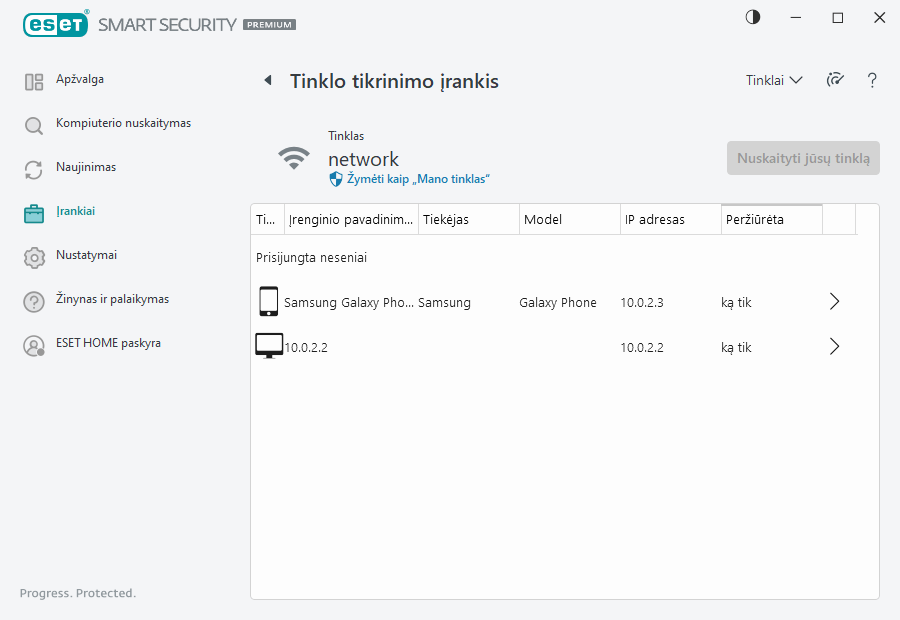Viewport: 900px width, 620px height.
Task: Toggle the dark/light contrast mode icon
Action: pos(753,17)
